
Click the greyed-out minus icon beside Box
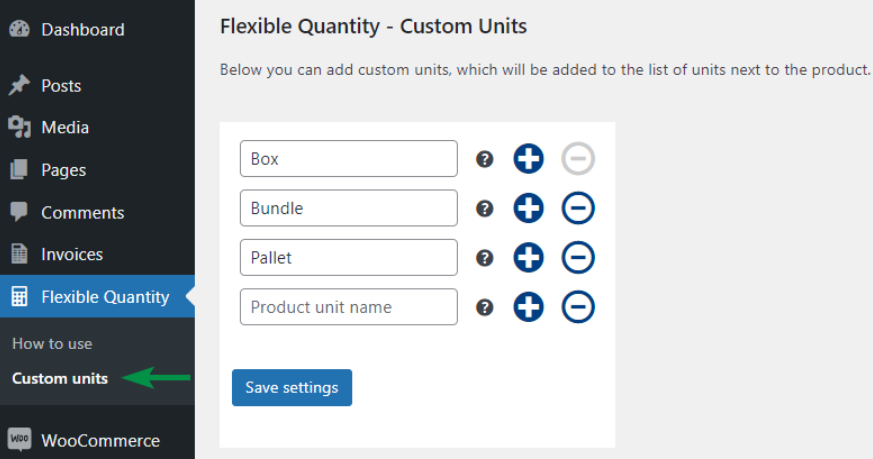pos(578,159)
